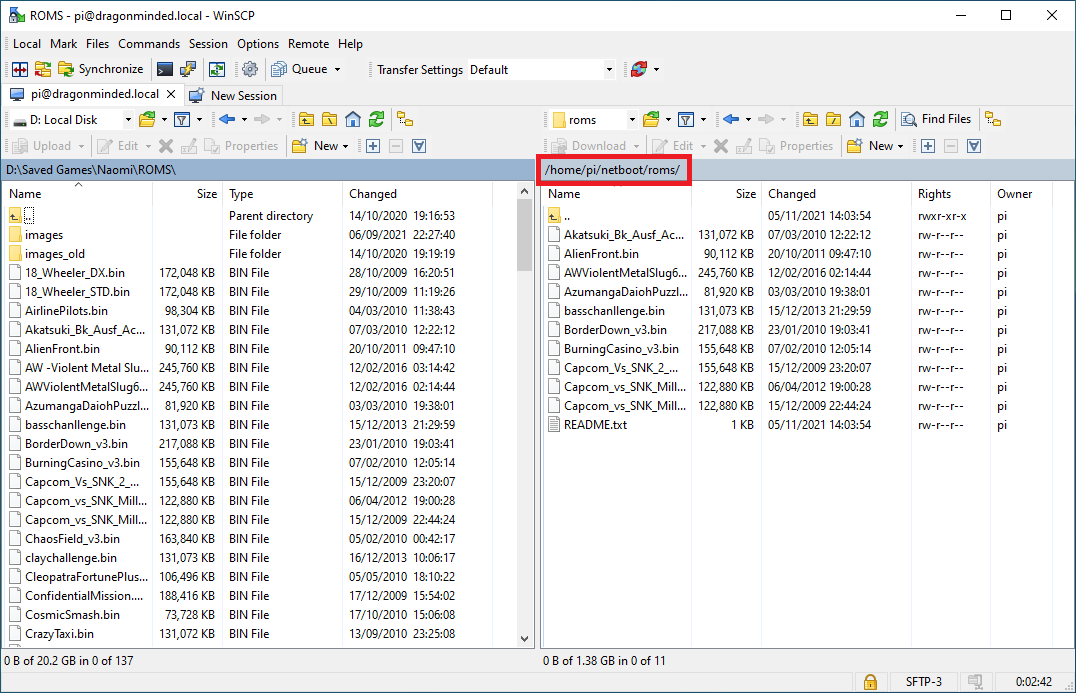
Task: Click remote panel Invert Selection icon
Action: 974,146
